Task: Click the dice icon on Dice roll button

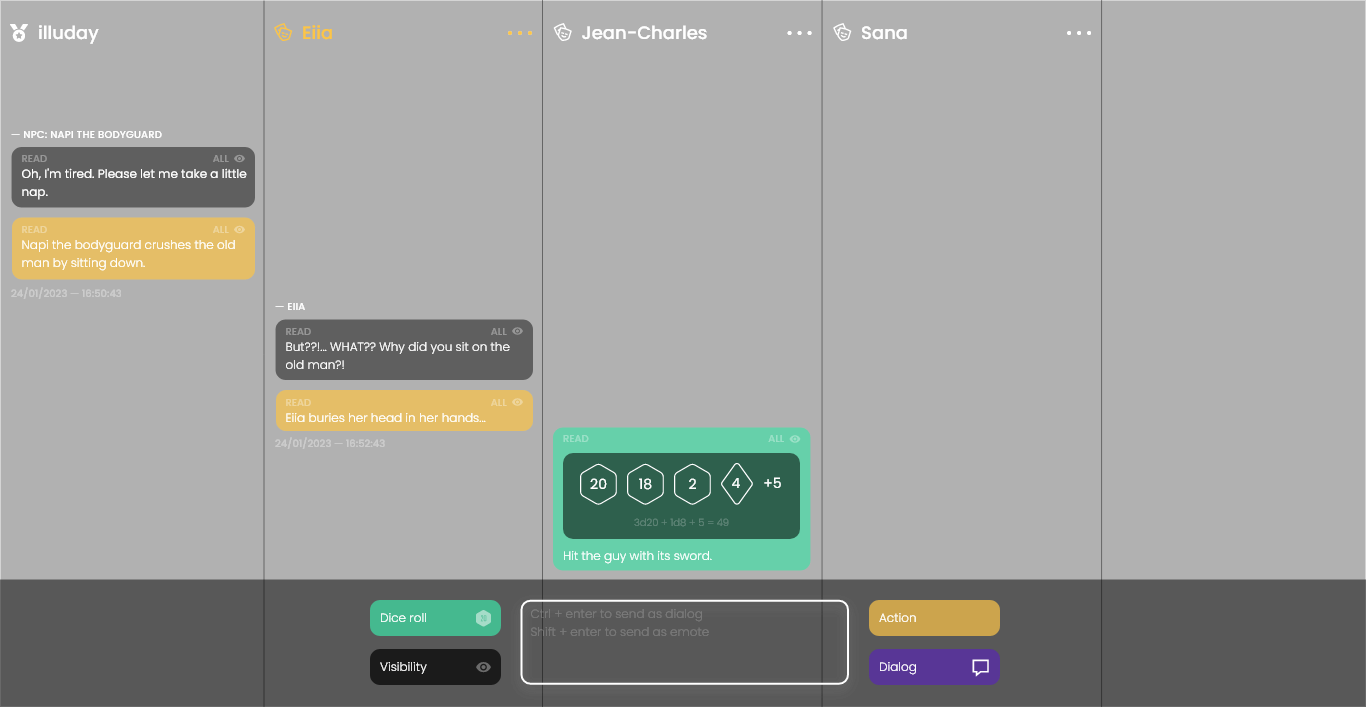Action: [x=483, y=618]
